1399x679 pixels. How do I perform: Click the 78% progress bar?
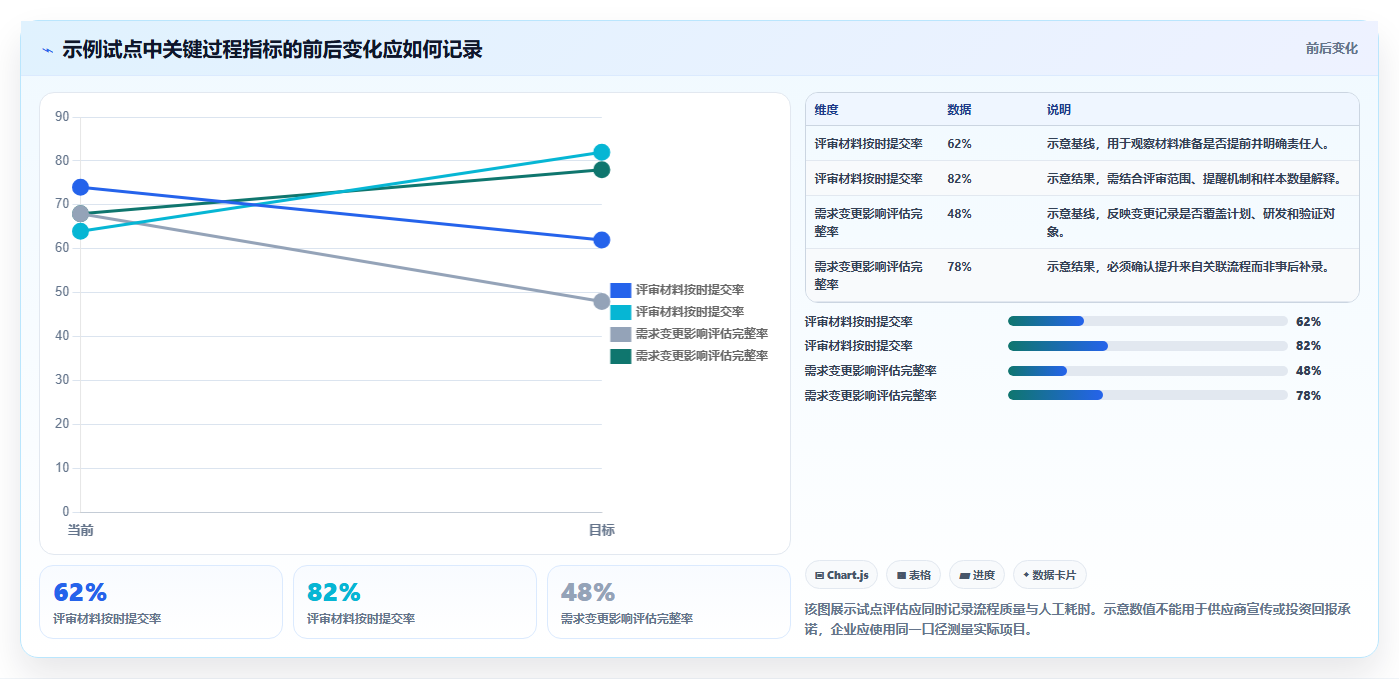(1148, 395)
